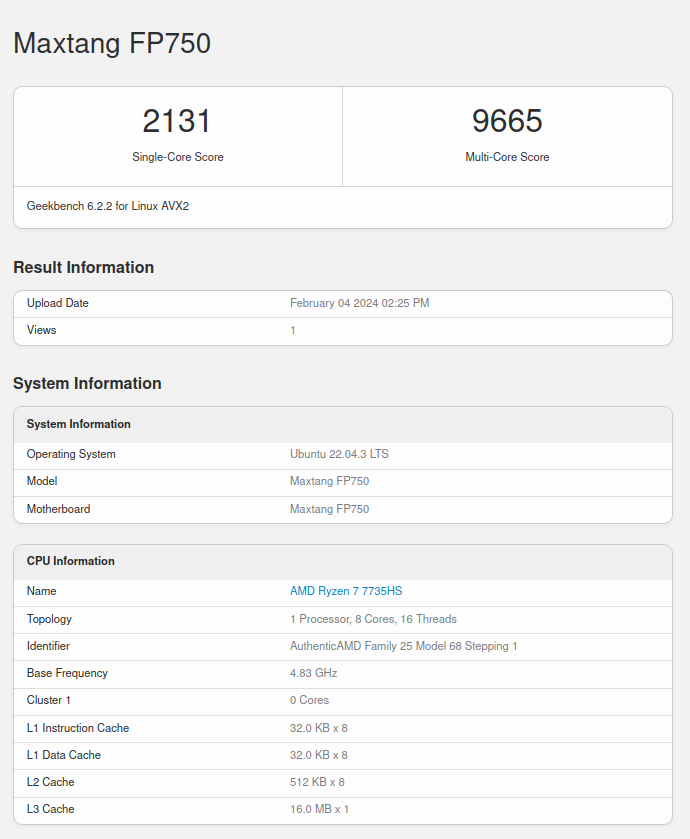Click the L1 Data Cache label
The height and width of the screenshot is (839, 690).
(x=64, y=755)
